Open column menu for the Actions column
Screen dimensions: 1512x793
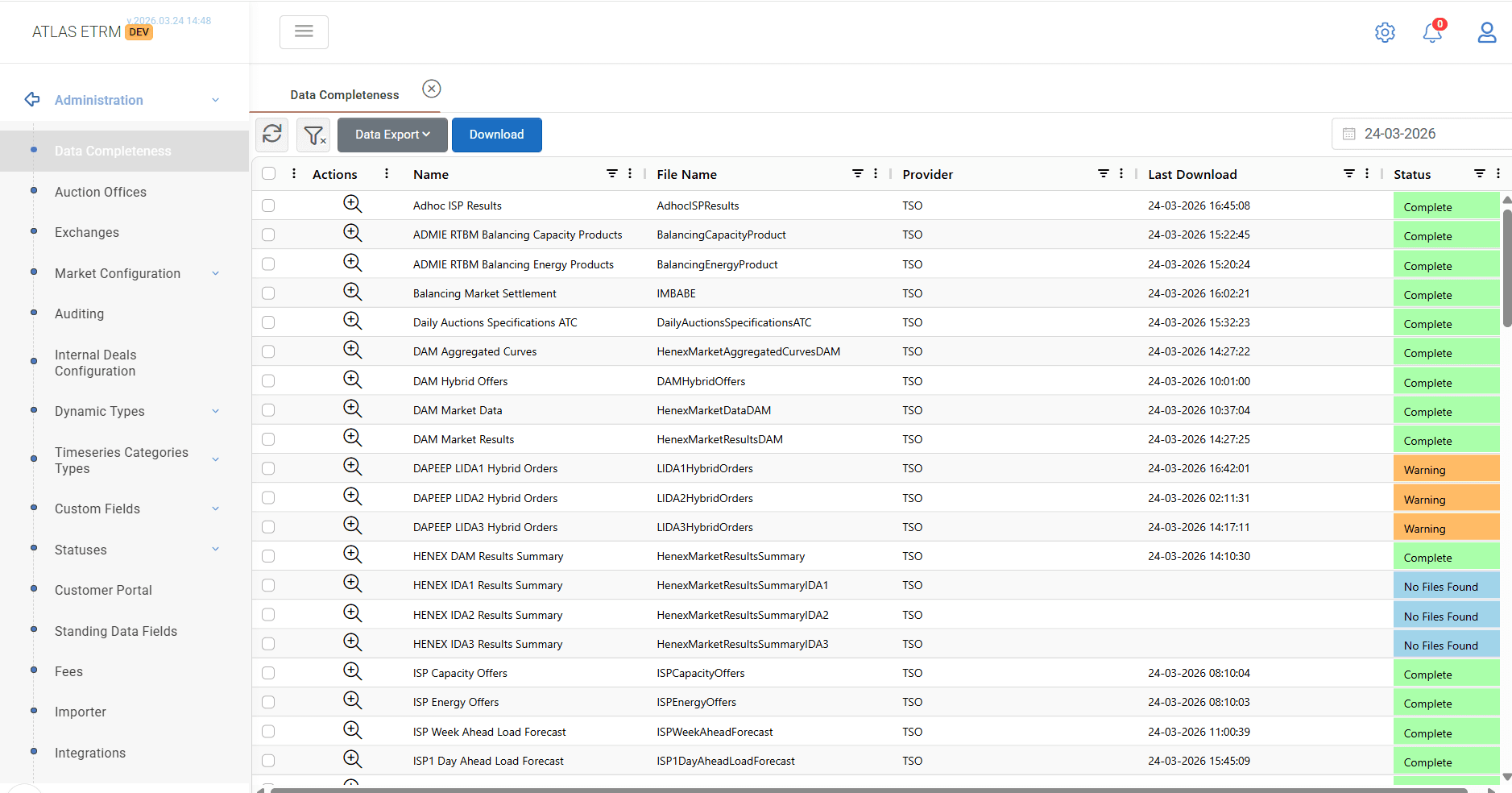pyautogui.click(x=387, y=173)
